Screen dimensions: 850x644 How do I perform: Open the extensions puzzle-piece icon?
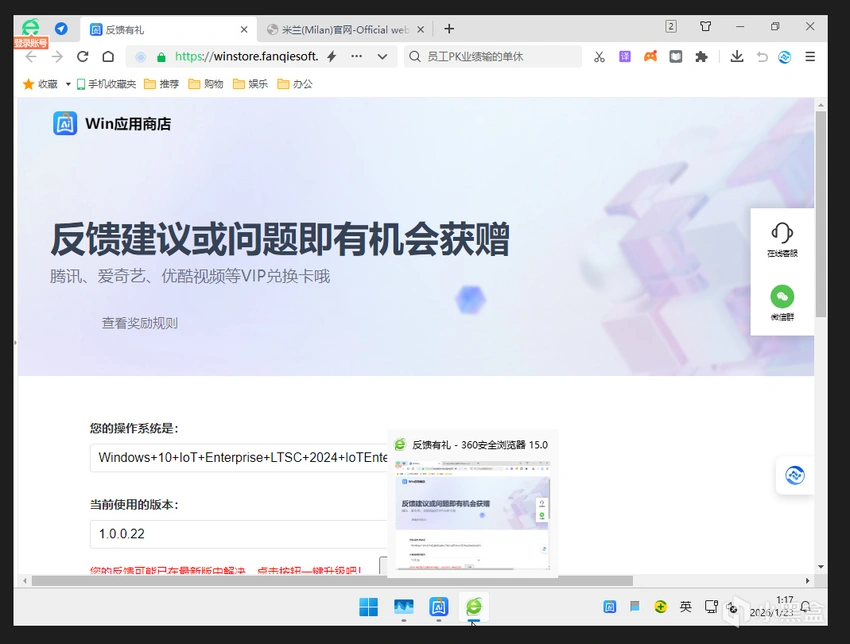coord(701,57)
